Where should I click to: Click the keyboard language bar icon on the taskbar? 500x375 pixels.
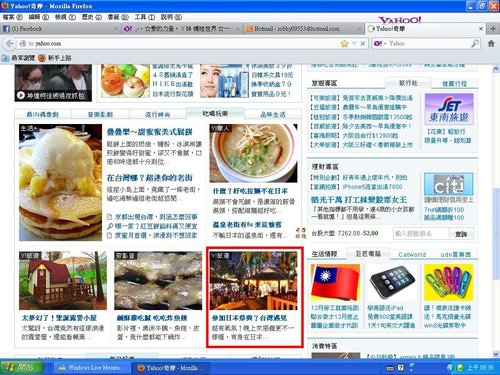click(390, 368)
